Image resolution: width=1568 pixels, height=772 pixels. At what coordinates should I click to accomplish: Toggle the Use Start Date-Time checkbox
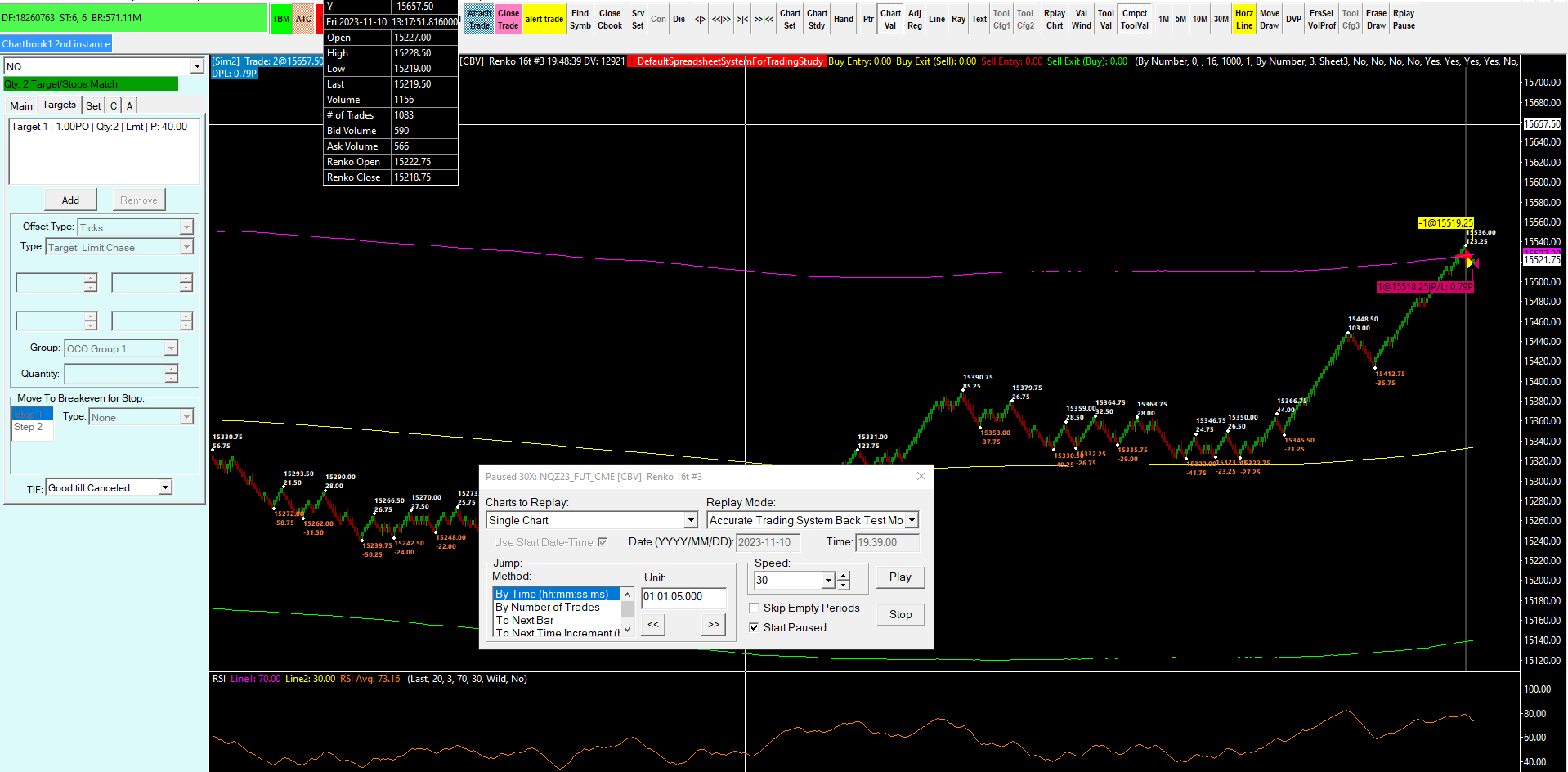click(603, 542)
